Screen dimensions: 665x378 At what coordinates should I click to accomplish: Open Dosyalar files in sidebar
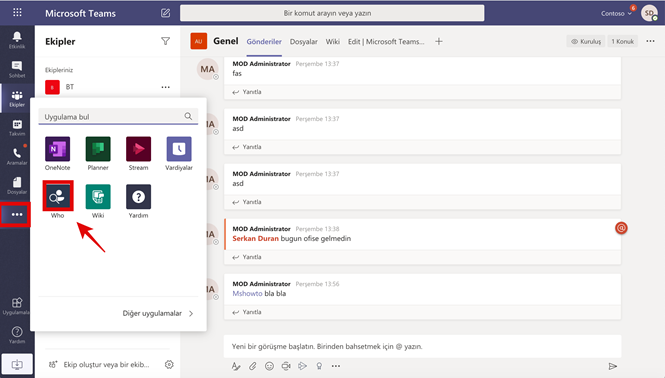tap(17, 185)
